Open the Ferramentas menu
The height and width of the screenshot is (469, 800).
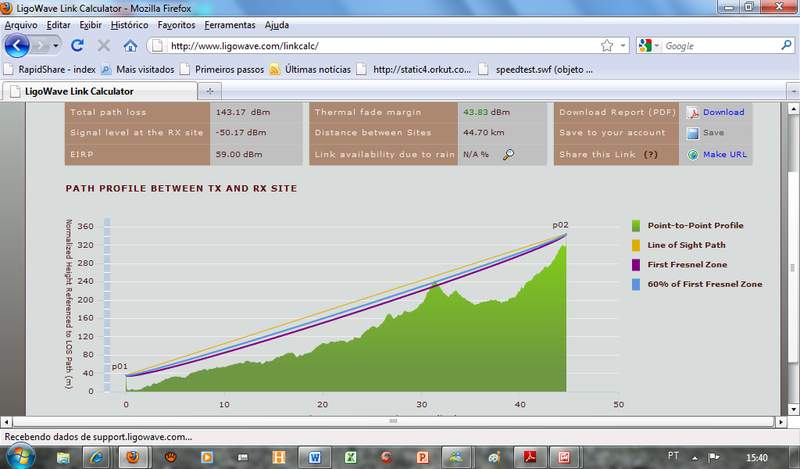pos(230,25)
